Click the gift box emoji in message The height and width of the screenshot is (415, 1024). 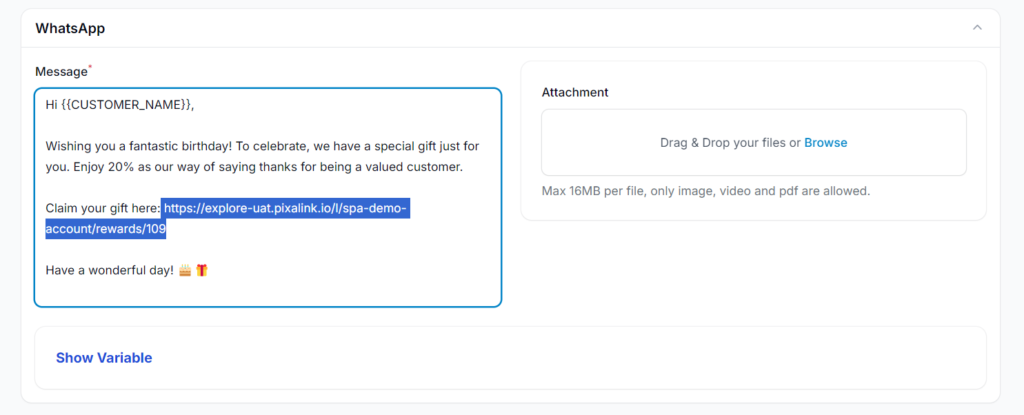click(x=202, y=270)
